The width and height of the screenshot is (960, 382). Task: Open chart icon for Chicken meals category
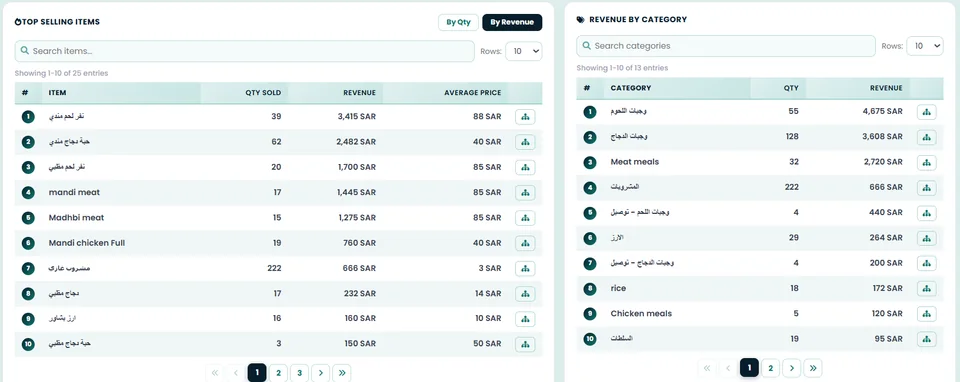[x=926, y=313]
